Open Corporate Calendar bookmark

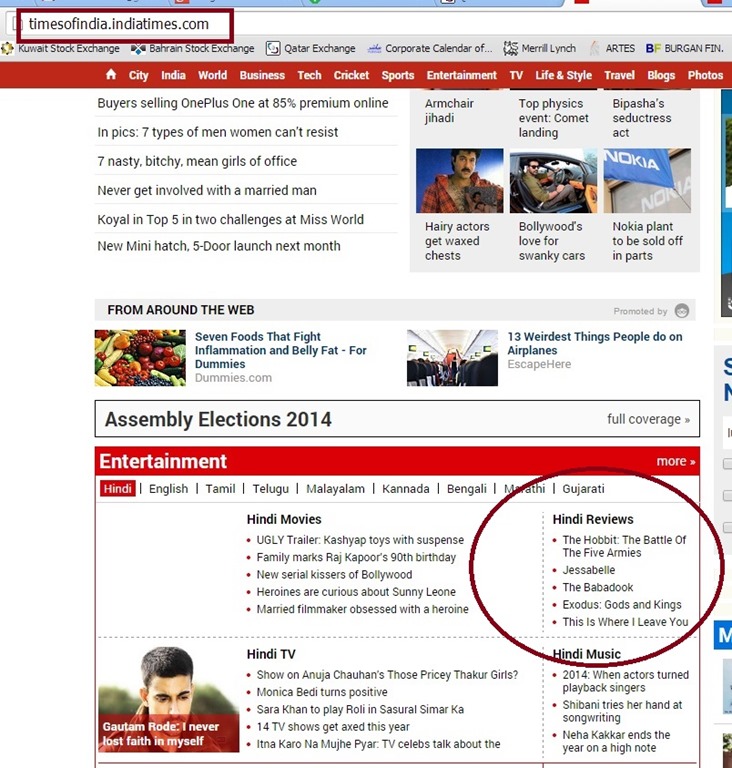coord(430,48)
